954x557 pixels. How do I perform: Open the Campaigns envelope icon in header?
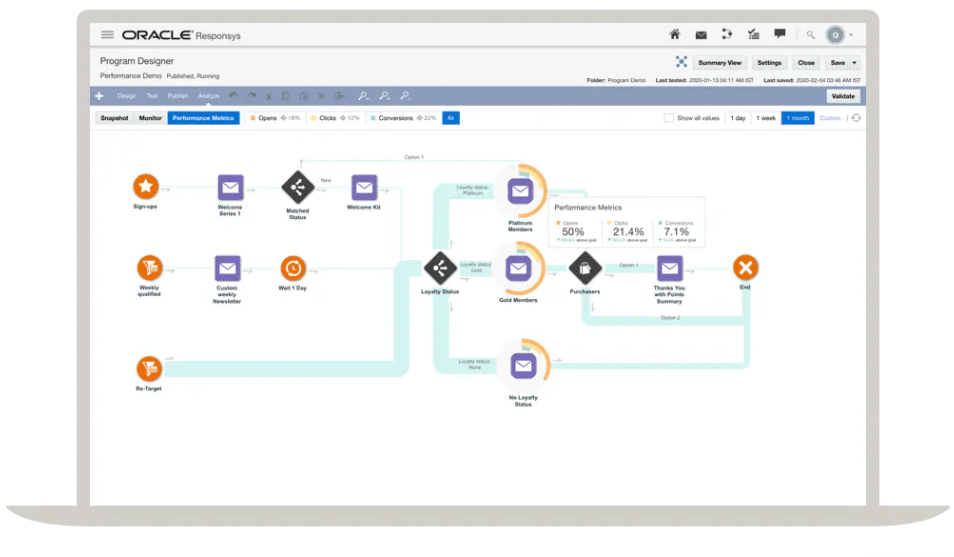pos(701,35)
